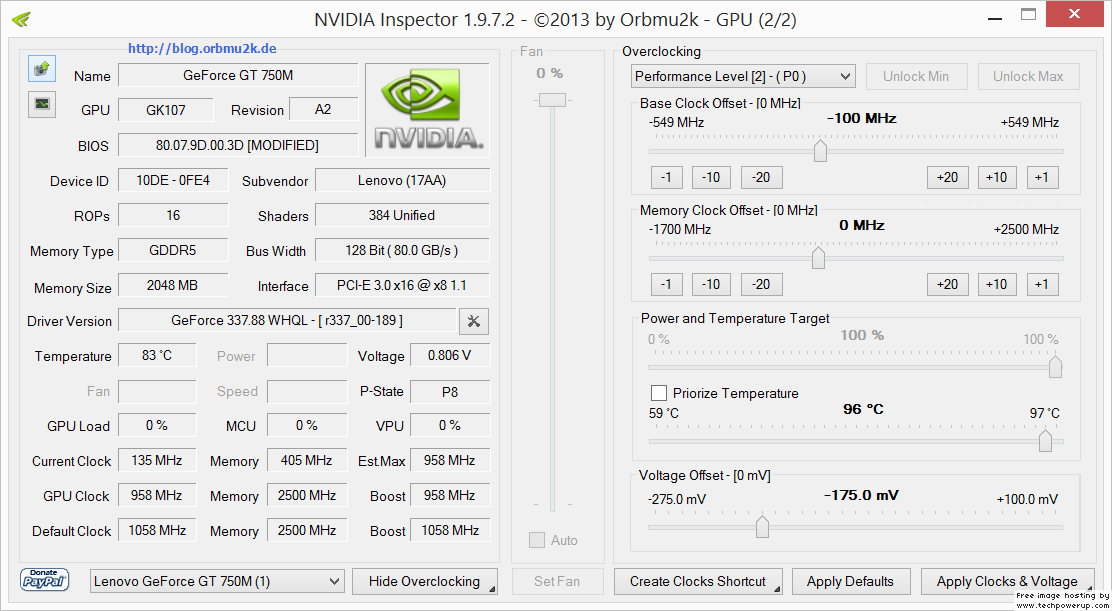Click the upload screenshot icon beside Name
Image resolution: width=1112 pixels, height=611 pixels.
point(42,68)
